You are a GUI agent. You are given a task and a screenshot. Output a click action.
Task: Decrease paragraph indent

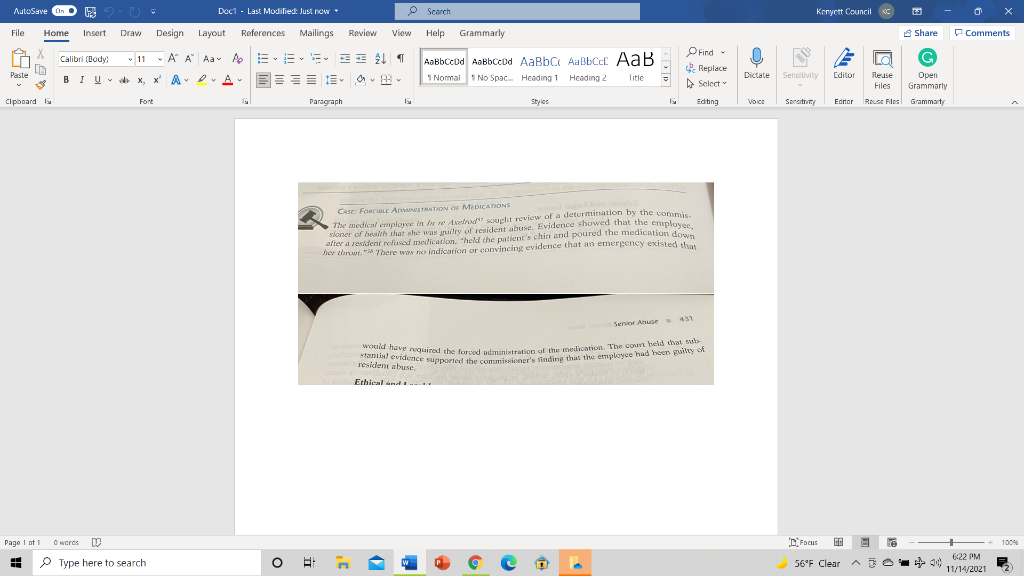coord(345,59)
